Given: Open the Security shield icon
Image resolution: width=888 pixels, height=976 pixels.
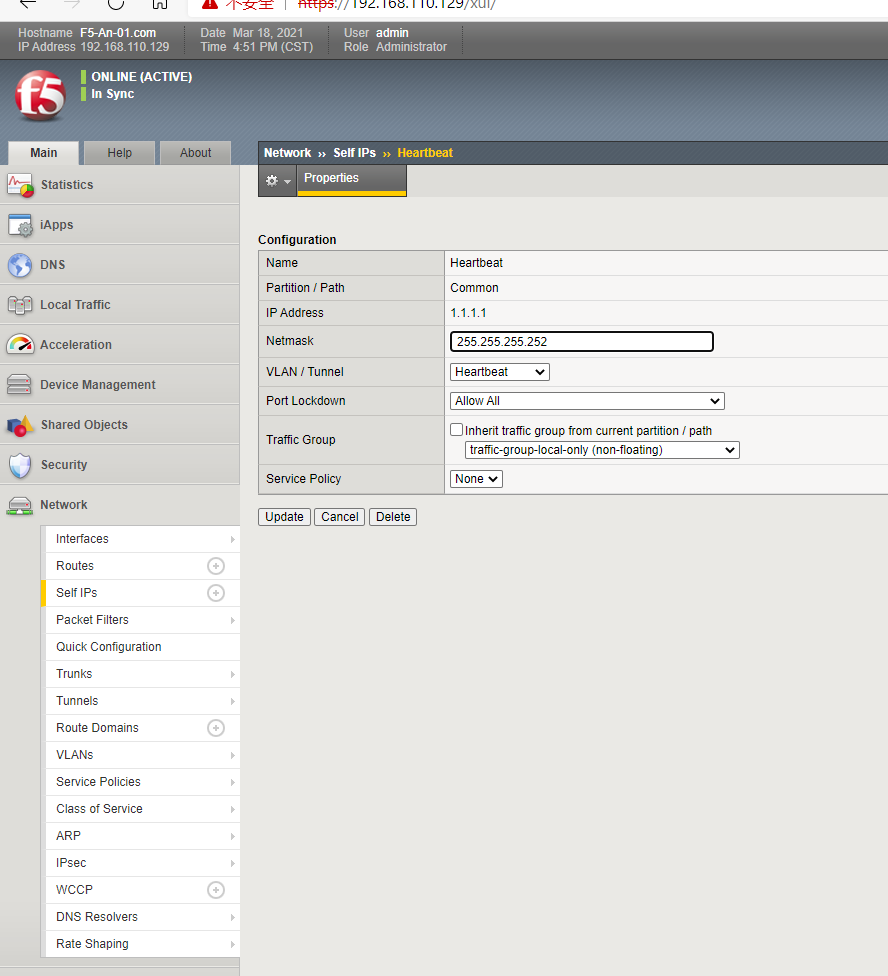Looking at the screenshot, I should (20, 465).
